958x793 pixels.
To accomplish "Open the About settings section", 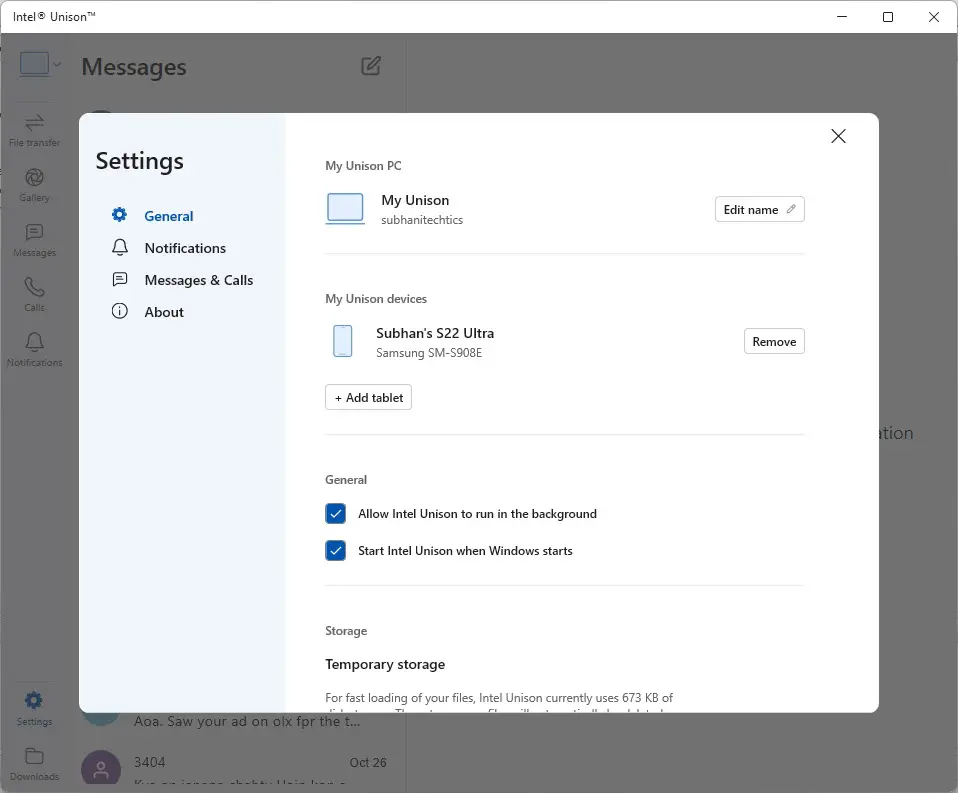I will pyautogui.click(x=164, y=312).
